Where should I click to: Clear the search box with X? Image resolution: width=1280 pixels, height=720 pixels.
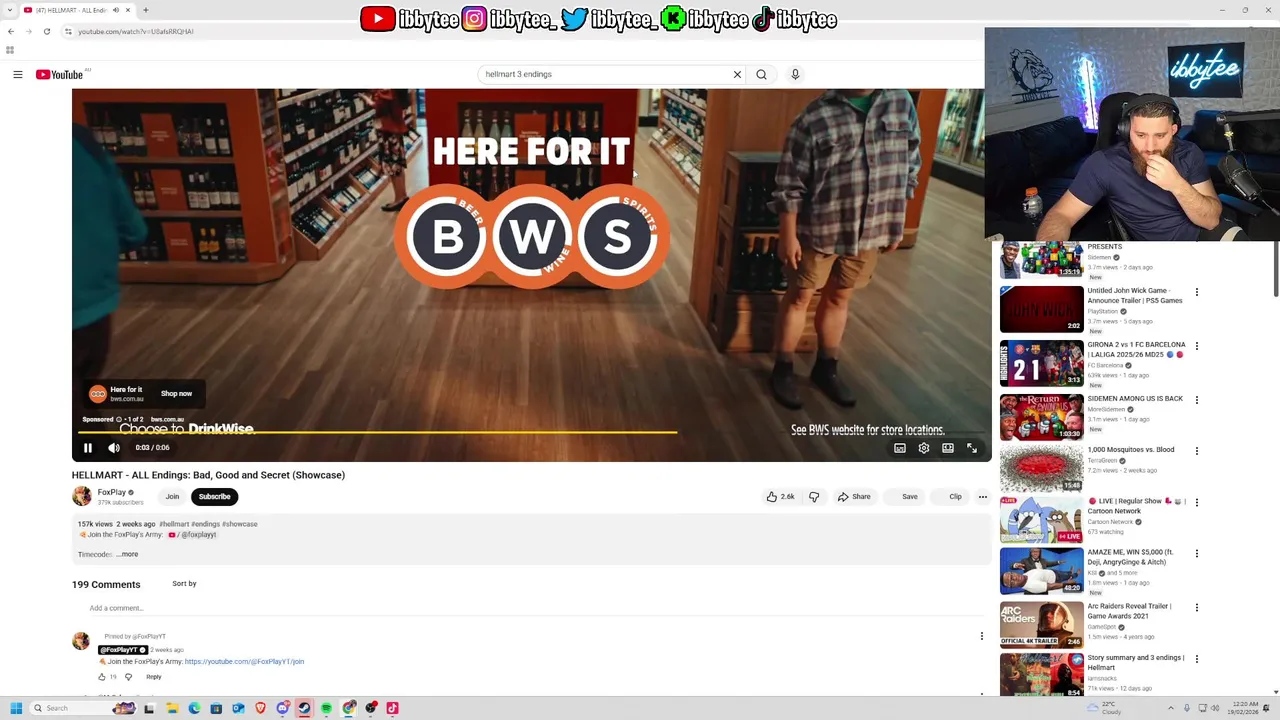click(737, 74)
